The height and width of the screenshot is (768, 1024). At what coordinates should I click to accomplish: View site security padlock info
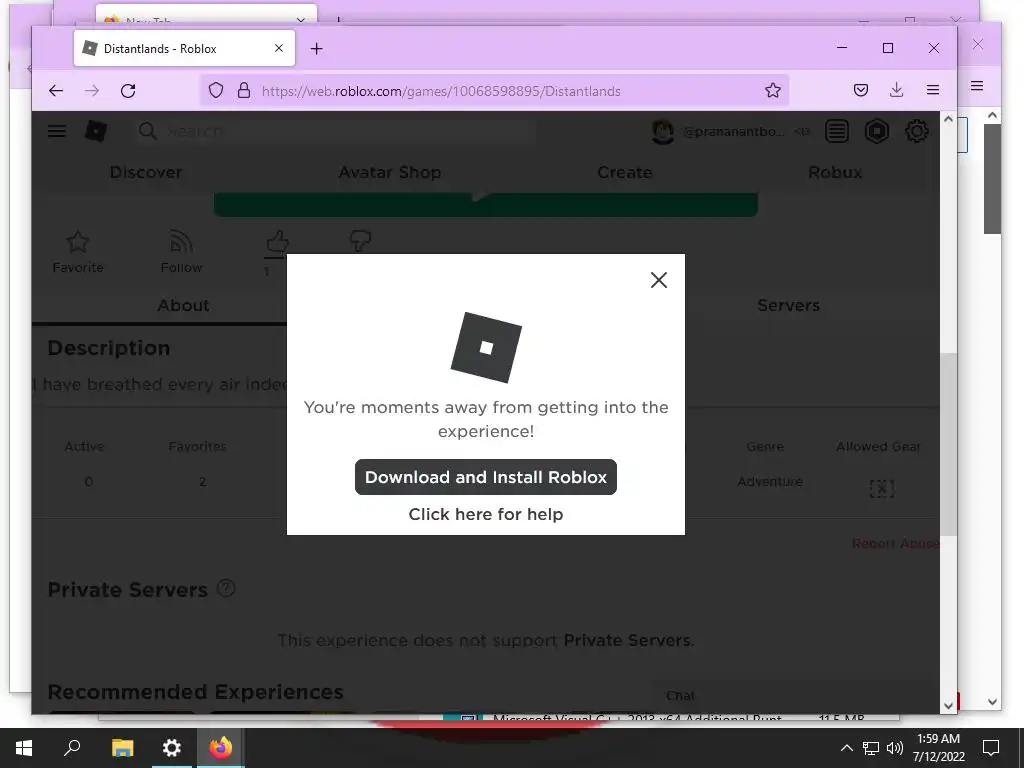[244, 91]
